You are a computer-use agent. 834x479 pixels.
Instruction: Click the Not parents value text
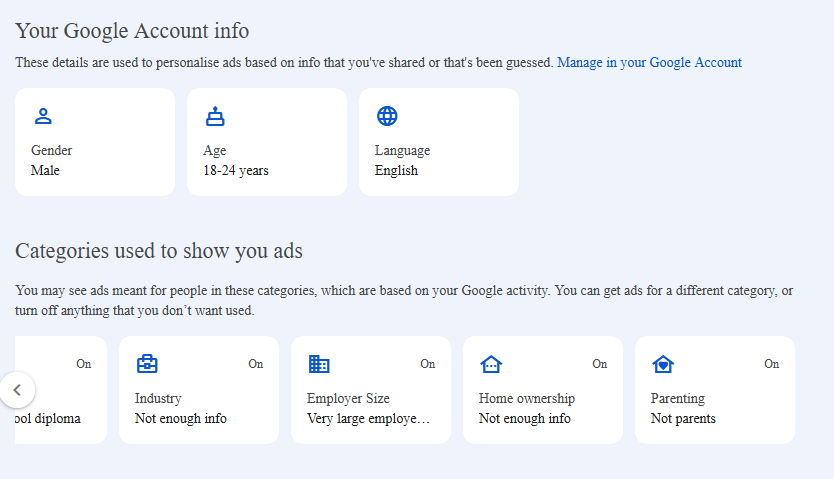coord(683,419)
